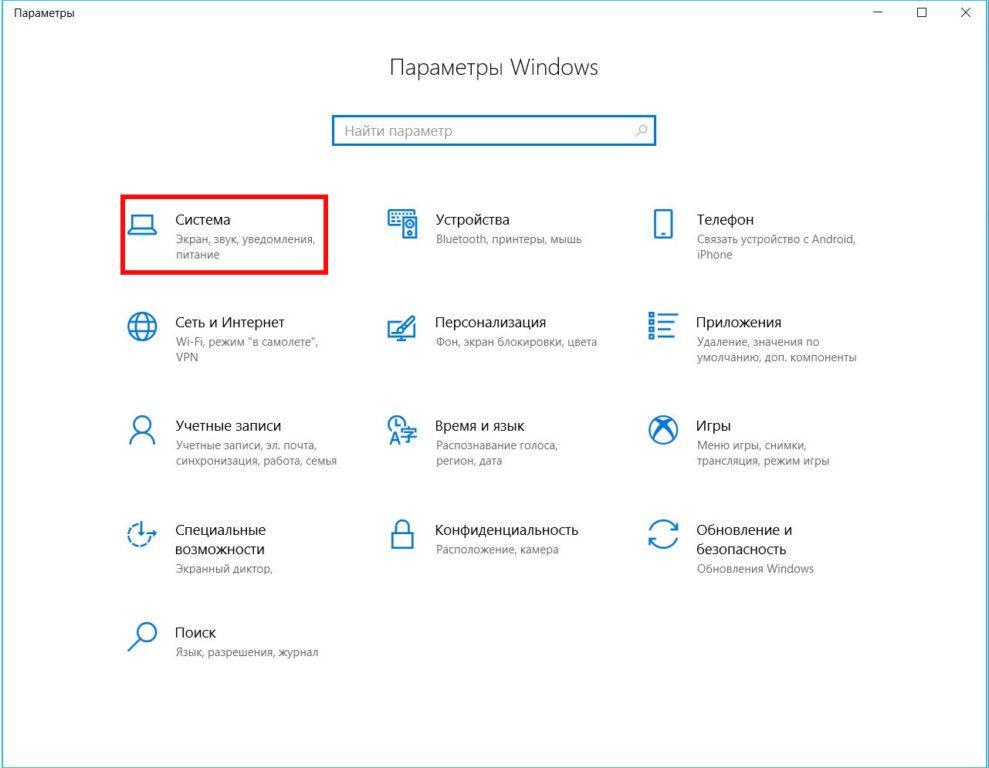
Task: Click the Update and Security arrows icon
Action: [x=663, y=534]
